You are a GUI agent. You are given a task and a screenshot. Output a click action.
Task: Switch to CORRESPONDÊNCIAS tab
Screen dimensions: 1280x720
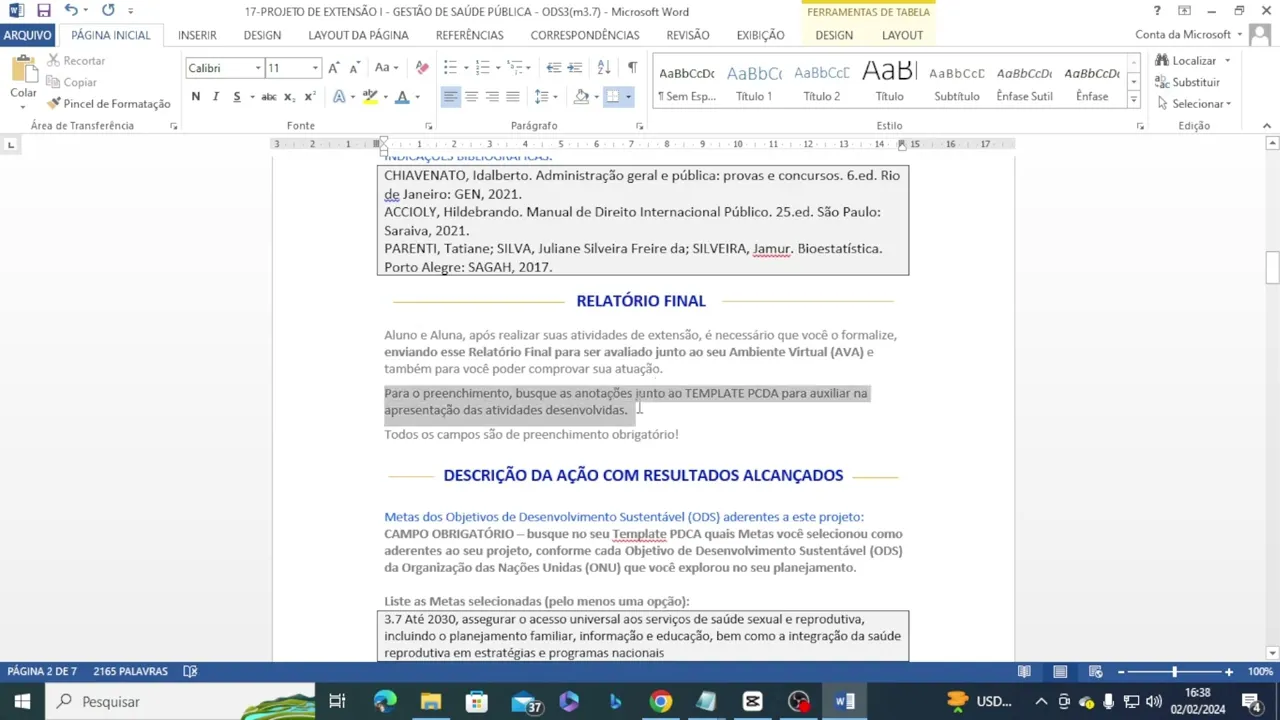click(x=585, y=35)
